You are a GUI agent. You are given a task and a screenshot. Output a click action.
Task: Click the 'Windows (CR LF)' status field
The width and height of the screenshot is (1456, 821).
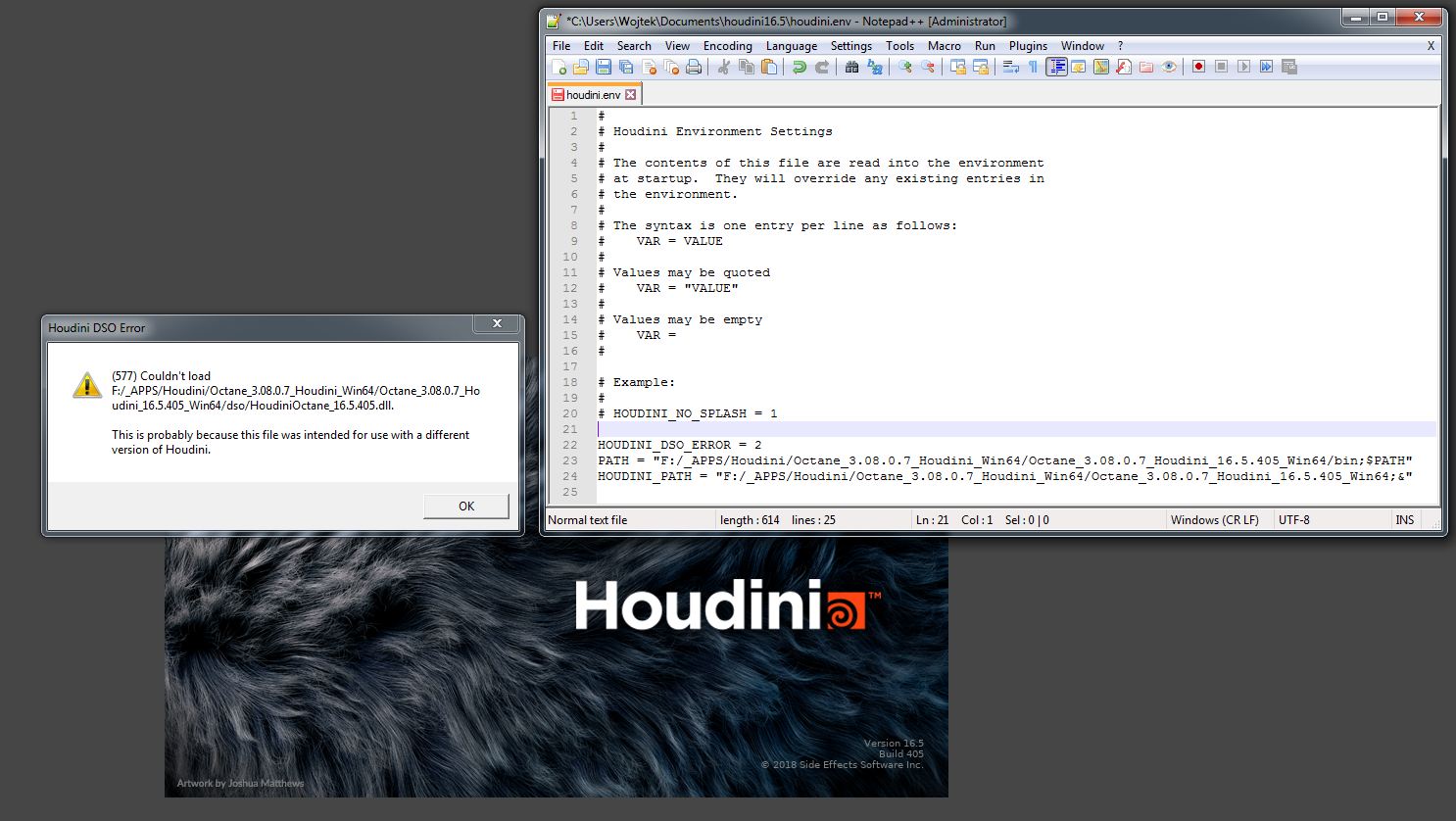(1215, 520)
